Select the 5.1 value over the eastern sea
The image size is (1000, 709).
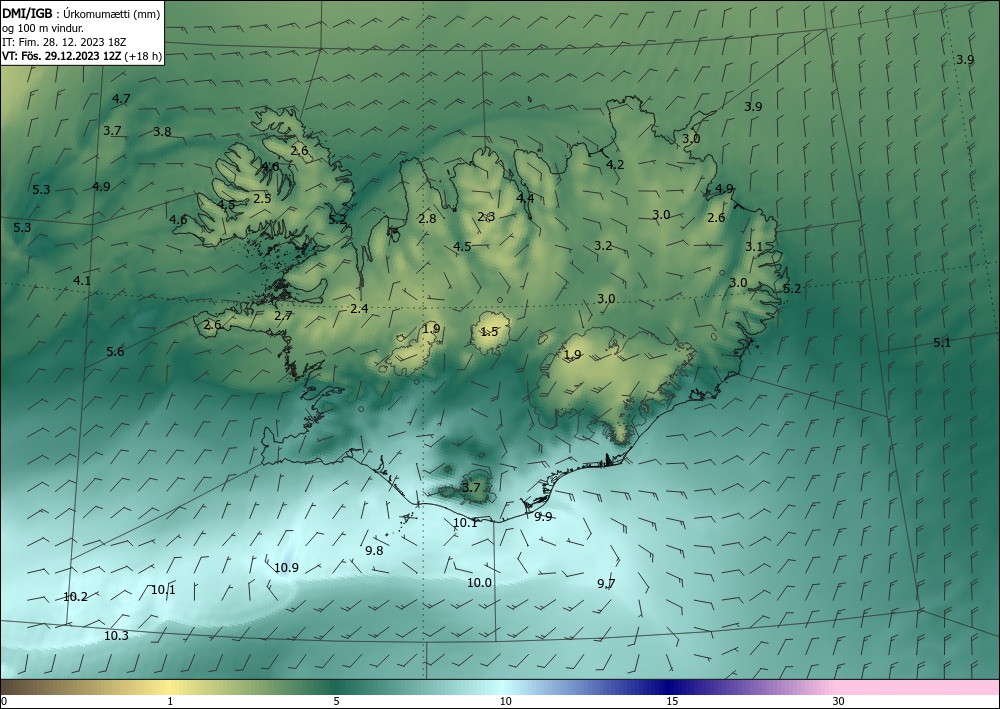(x=942, y=342)
